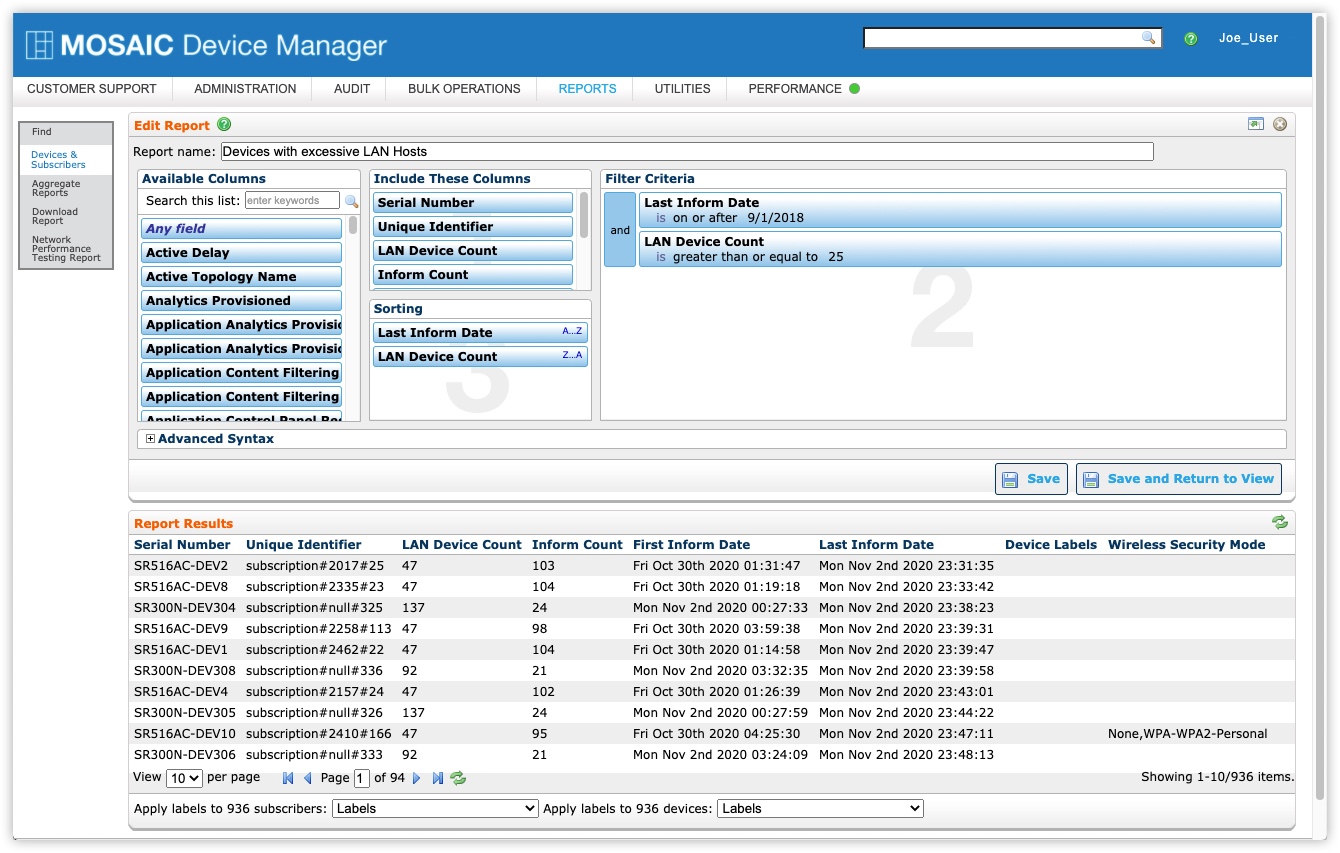Open help via green question mark near Joe_User
The height and width of the screenshot is (853, 1340).
tap(1191, 39)
